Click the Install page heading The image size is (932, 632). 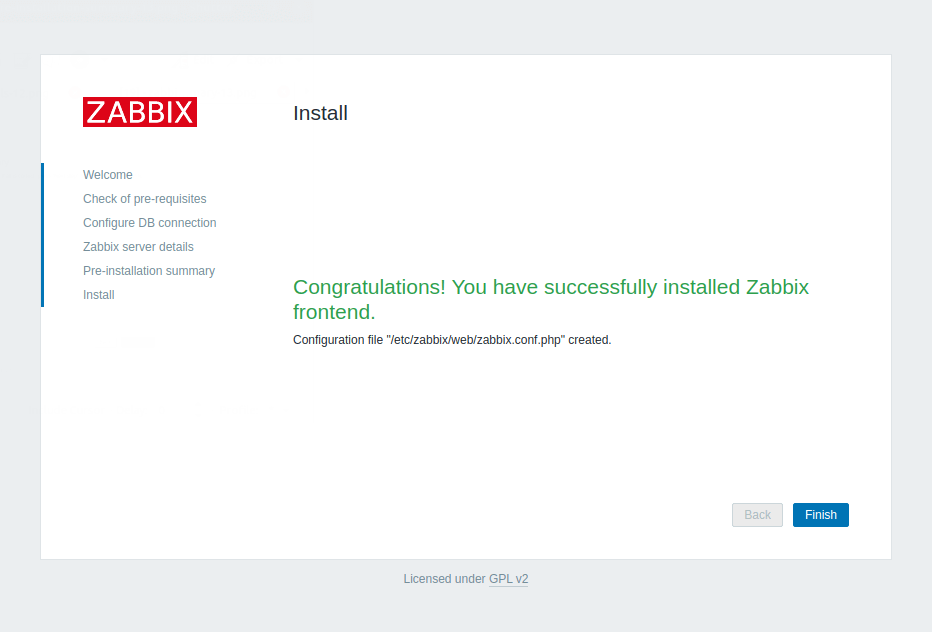pos(320,113)
